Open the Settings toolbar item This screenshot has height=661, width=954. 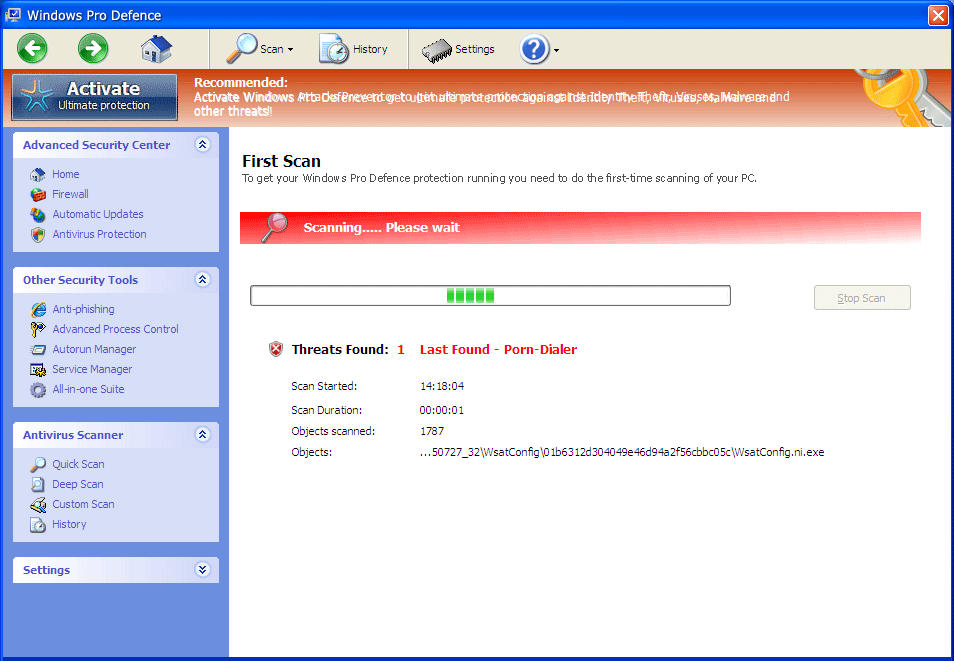tap(457, 48)
